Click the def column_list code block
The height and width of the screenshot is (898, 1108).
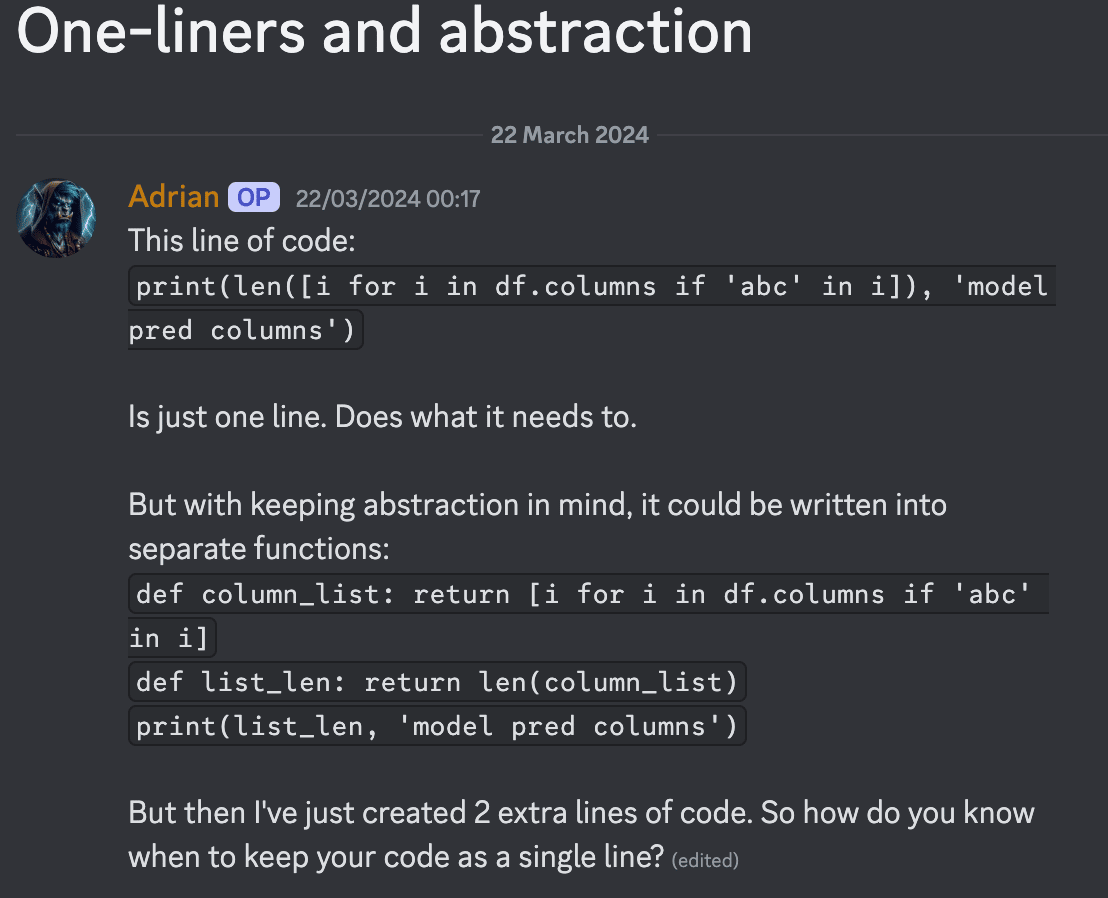pos(588,615)
